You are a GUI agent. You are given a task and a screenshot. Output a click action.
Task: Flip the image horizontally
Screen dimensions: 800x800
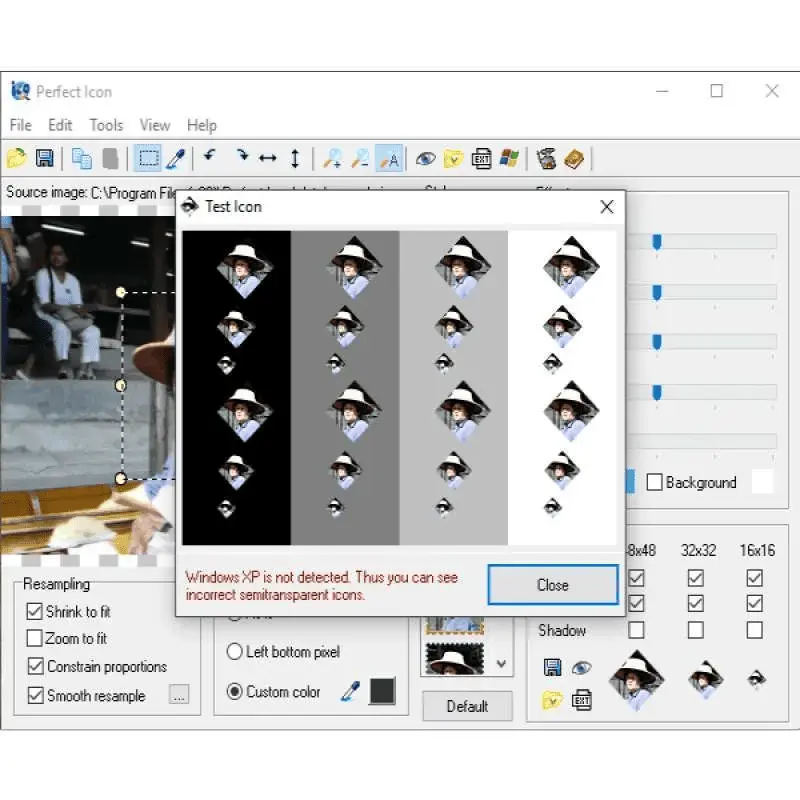268,158
